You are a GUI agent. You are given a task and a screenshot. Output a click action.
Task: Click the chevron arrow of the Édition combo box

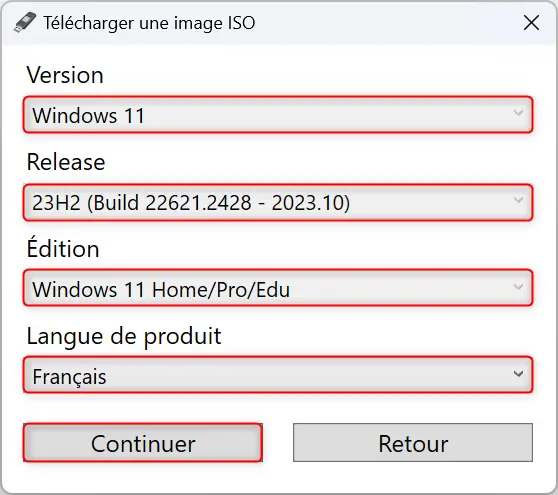point(518,287)
